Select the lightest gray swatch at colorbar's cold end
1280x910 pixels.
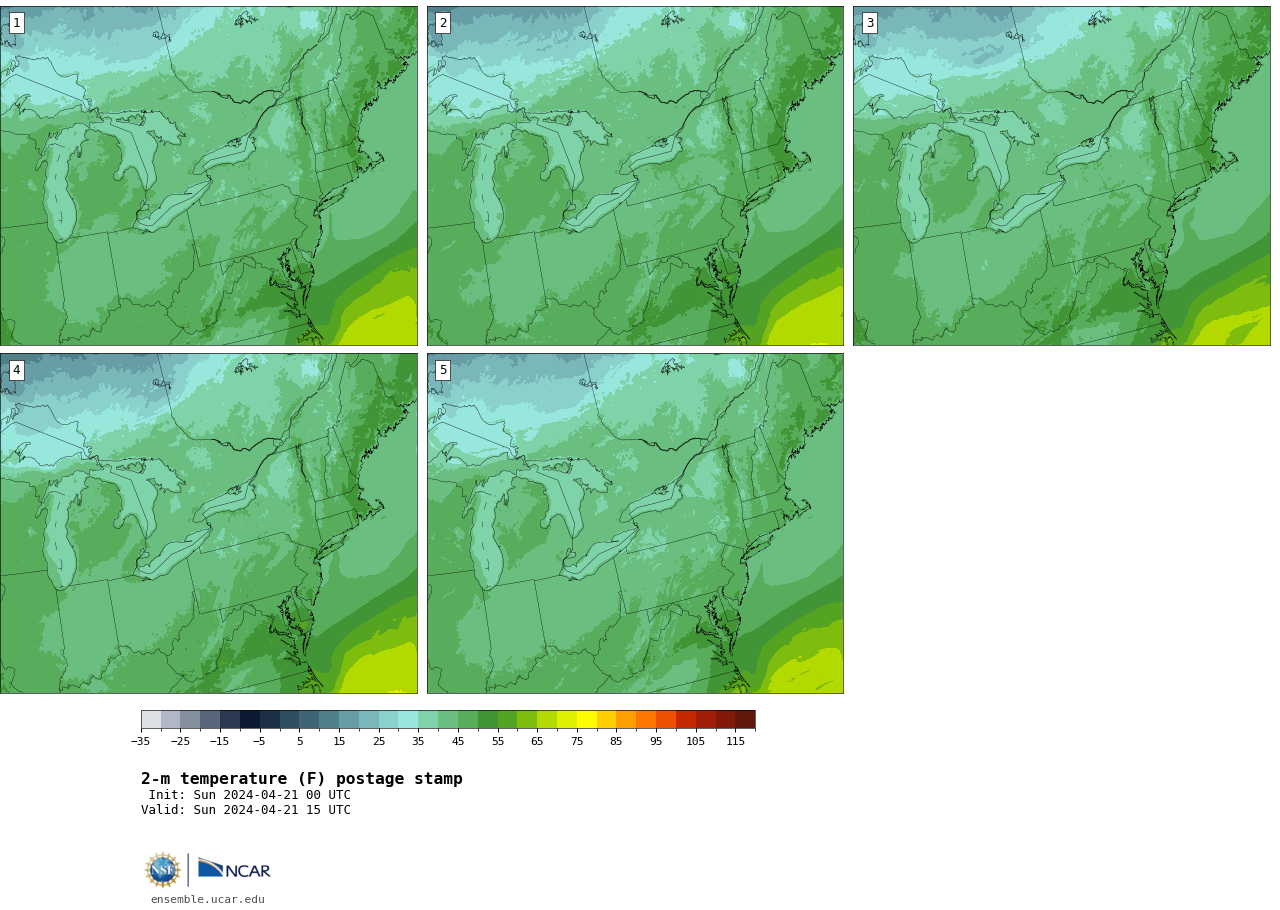coord(151,720)
